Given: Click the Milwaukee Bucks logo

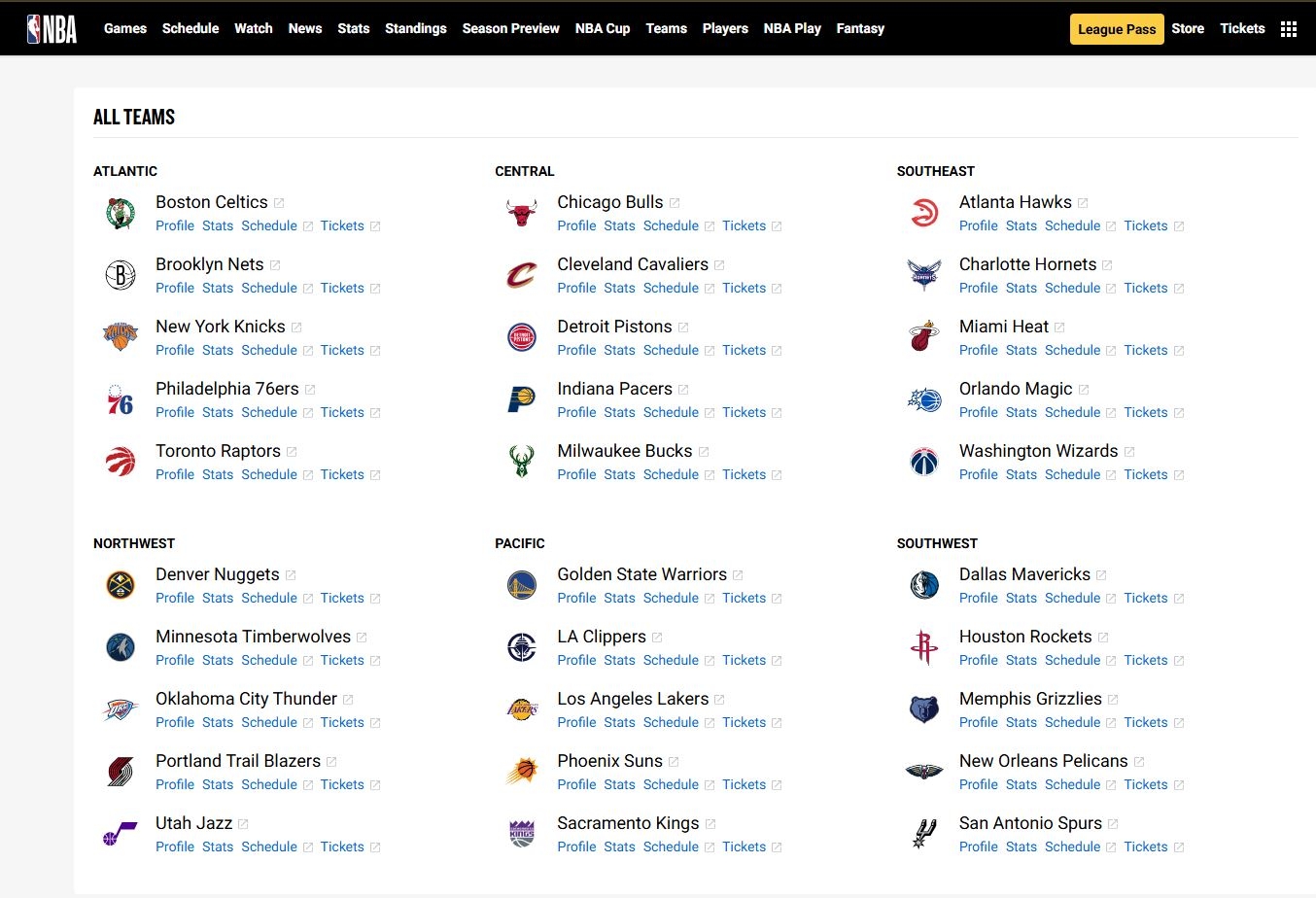Looking at the screenshot, I should click(x=522, y=462).
